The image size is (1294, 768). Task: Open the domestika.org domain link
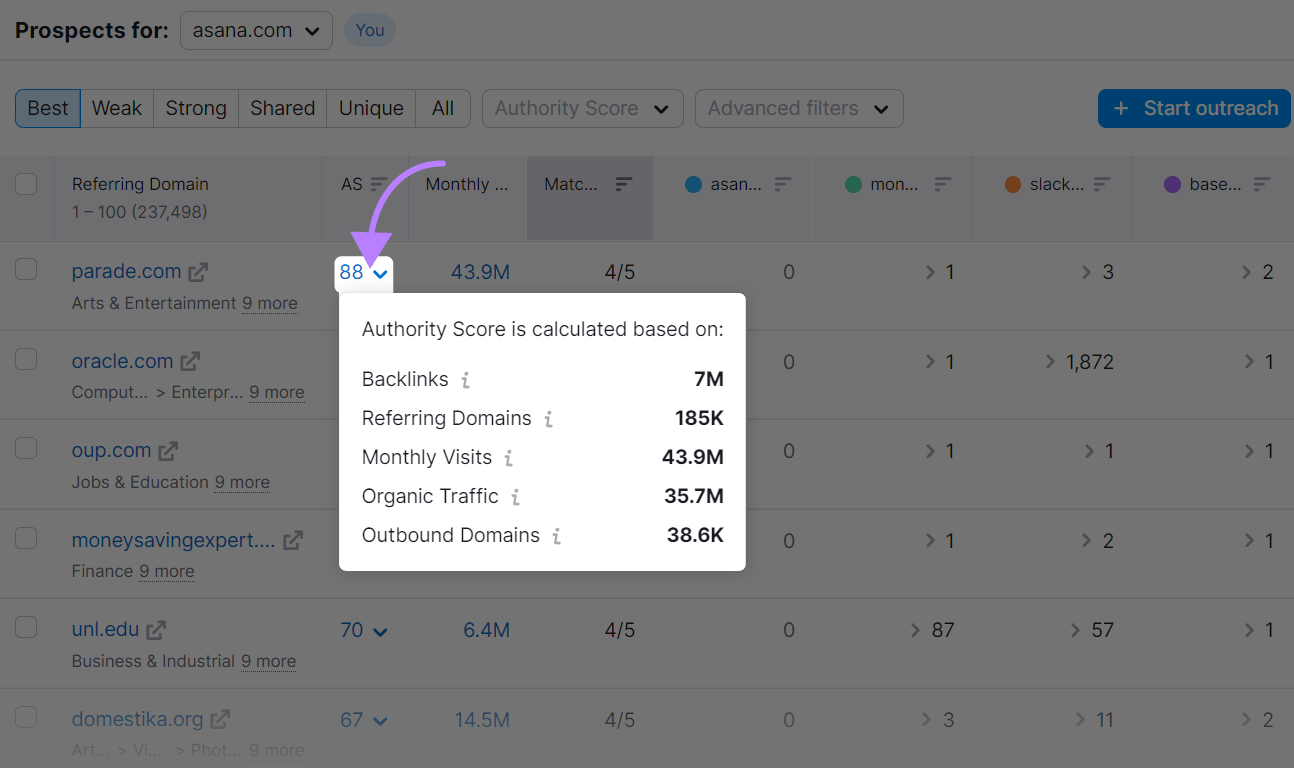tap(137, 719)
